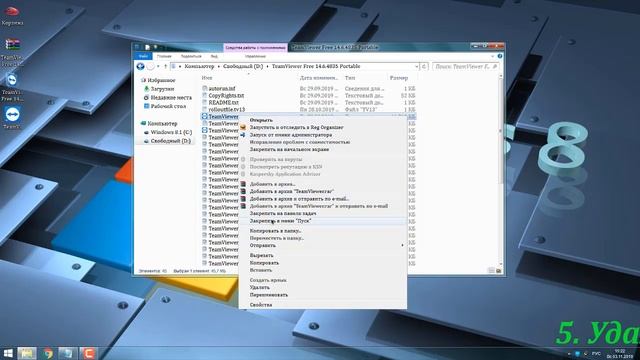Select 'Загрузки' in the navigation pane
The height and width of the screenshot is (360, 640).
click(x=162, y=89)
